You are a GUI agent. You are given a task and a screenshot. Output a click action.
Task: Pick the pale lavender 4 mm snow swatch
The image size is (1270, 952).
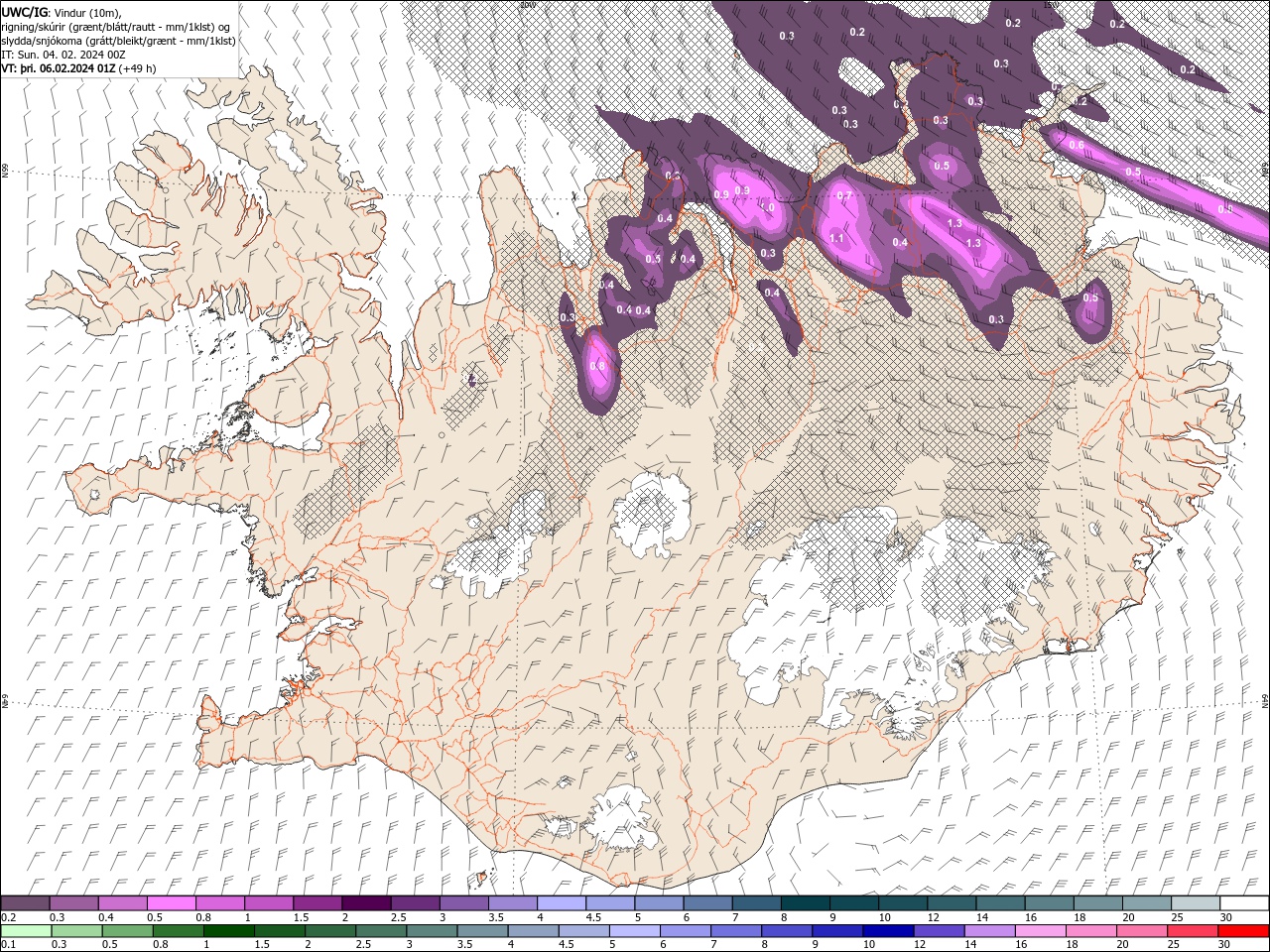[x=561, y=903]
